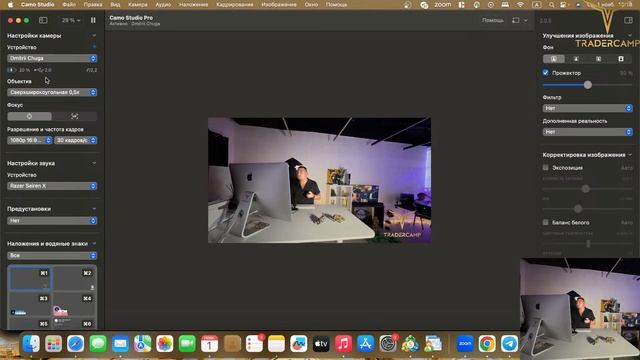Disable the Прожектор checkbox

click(546, 73)
